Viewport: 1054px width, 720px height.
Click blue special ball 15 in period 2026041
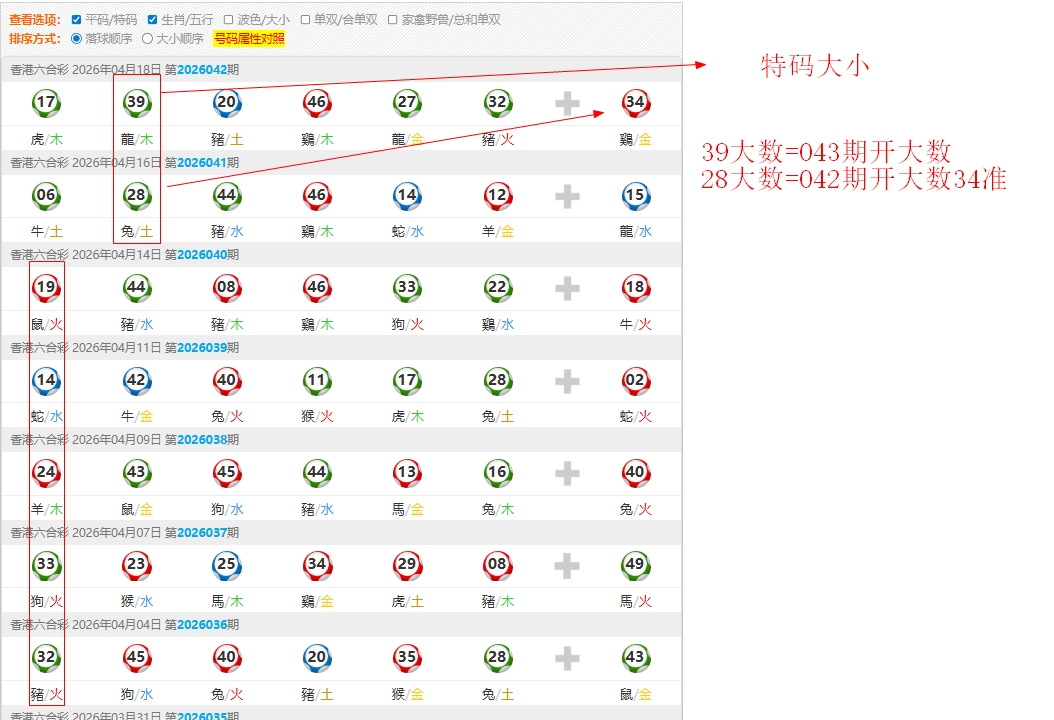coord(635,196)
